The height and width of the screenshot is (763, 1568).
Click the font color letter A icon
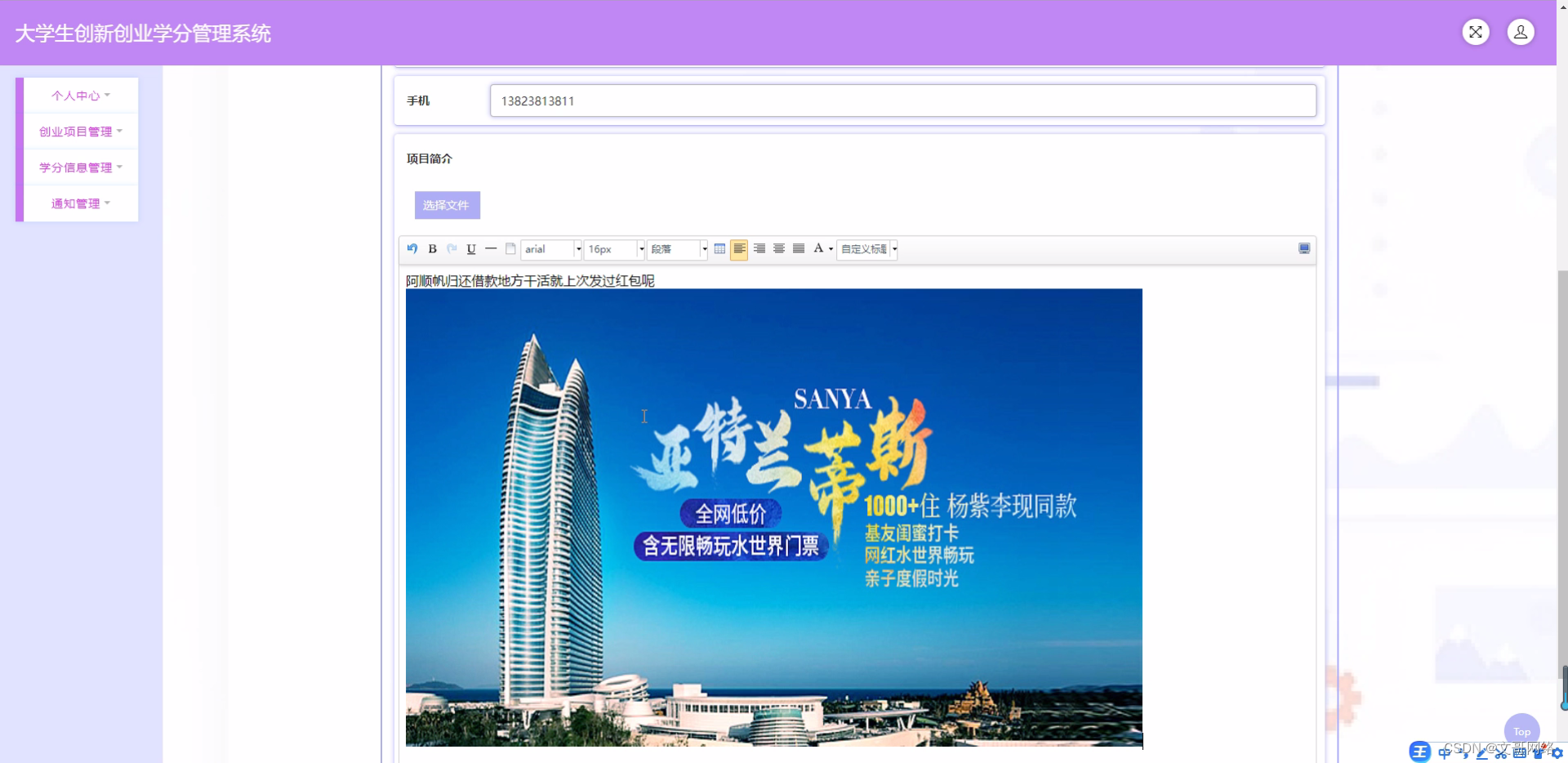tap(818, 249)
